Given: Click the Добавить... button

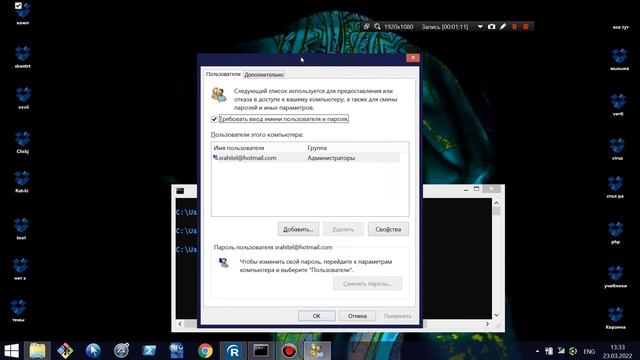Looking at the screenshot, I should 298,229.
